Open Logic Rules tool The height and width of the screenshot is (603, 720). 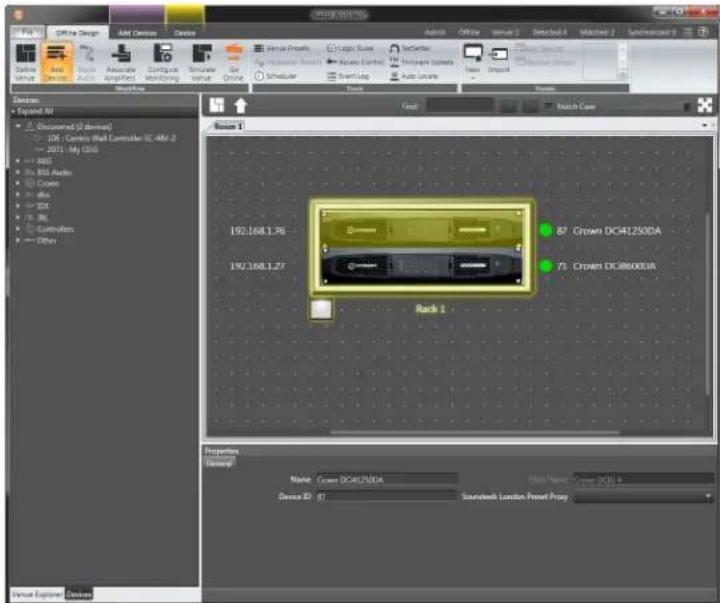350,48
